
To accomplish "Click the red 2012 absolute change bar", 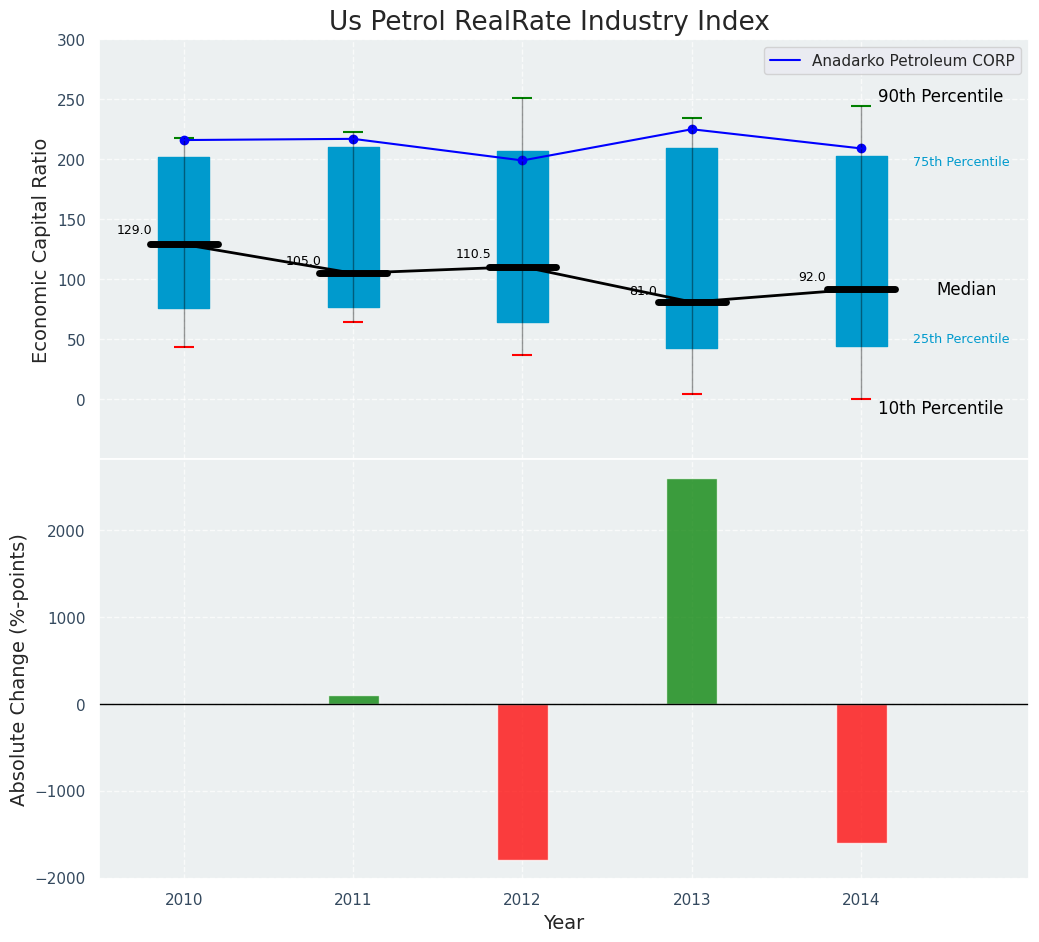I will point(523,781).
